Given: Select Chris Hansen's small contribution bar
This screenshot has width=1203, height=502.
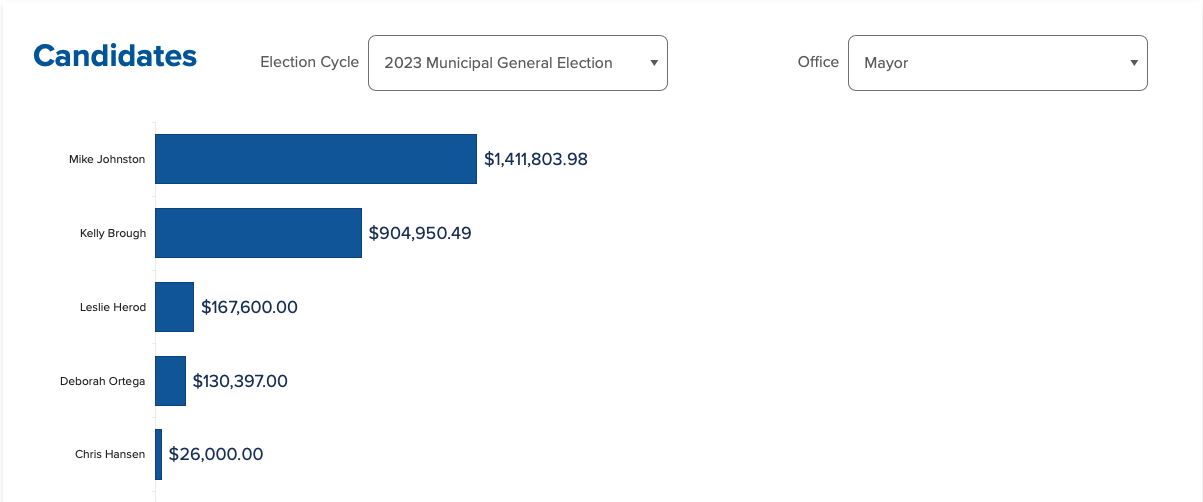Looking at the screenshot, I should [158, 454].
